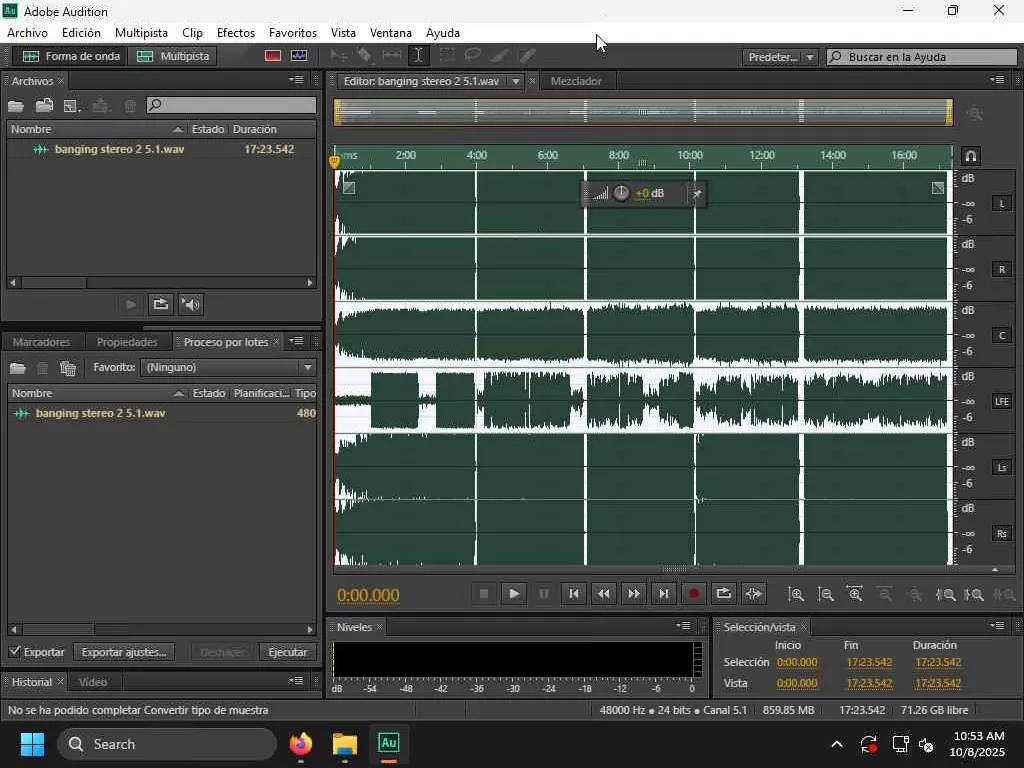This screenshot has height=768, width=1024.
Task: Toggle loop playback in the transport bar
Action: coord(723,594)
